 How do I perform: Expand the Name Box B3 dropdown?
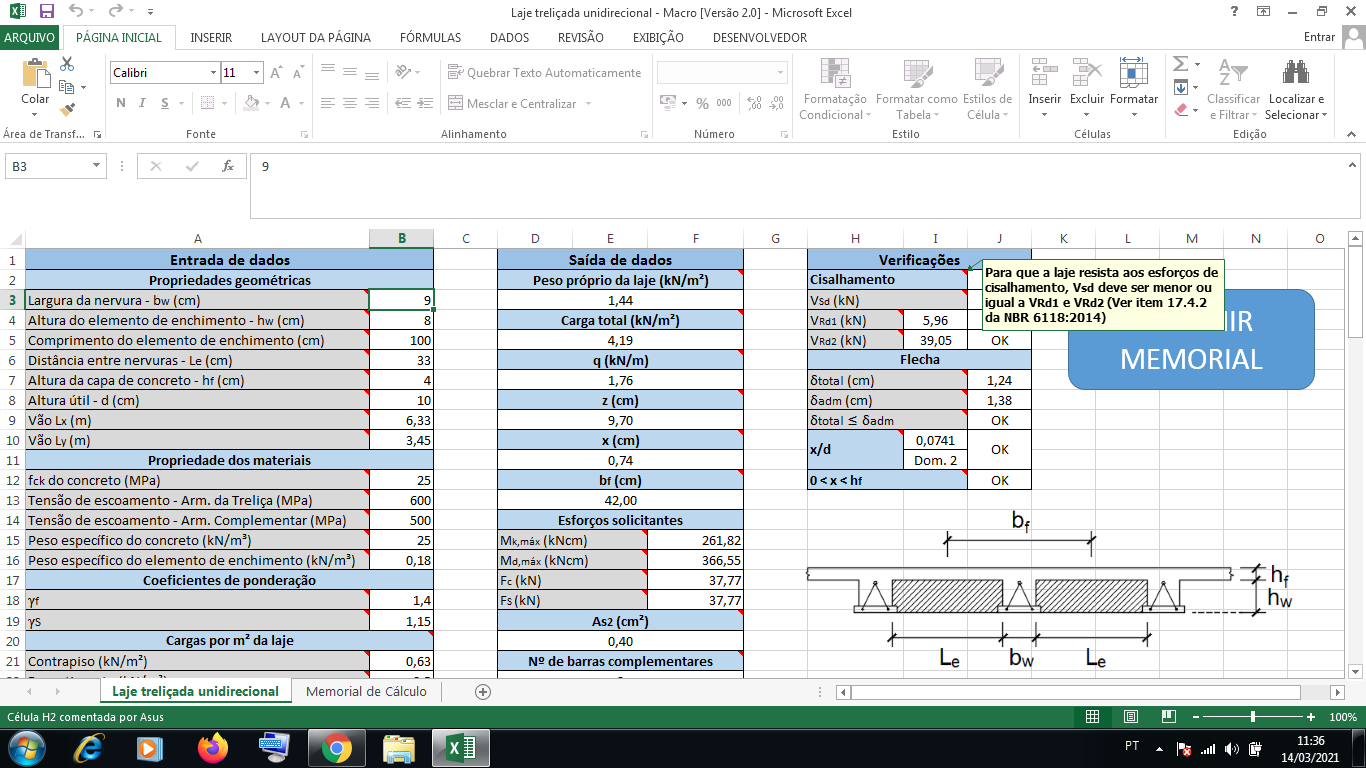[x=97, y=167]
